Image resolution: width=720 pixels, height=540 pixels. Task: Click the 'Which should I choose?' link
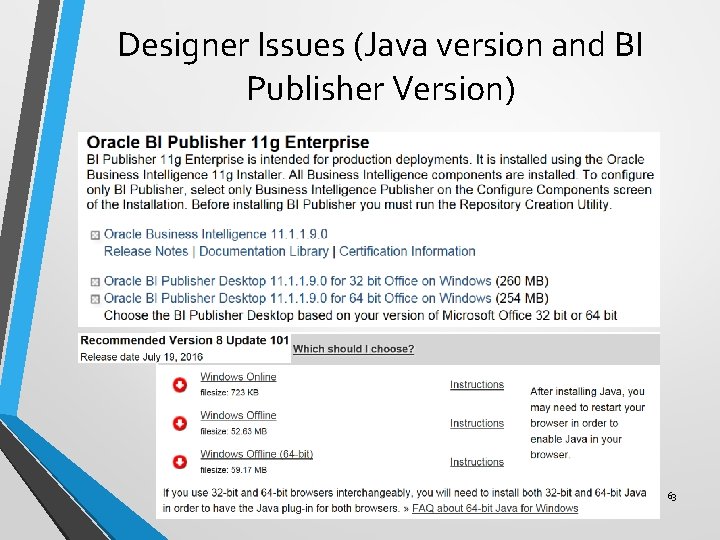(354, 349)
